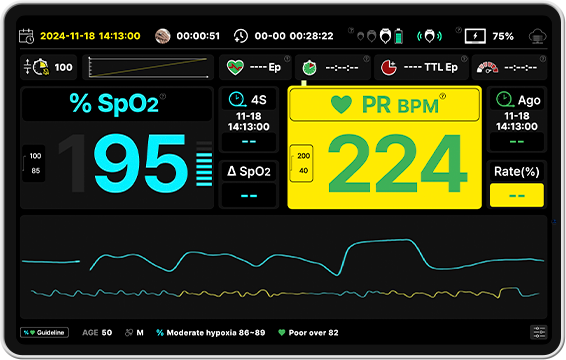Tap the large 95 SpO2 value
566x360 pixels.
[x=140, y=164]
